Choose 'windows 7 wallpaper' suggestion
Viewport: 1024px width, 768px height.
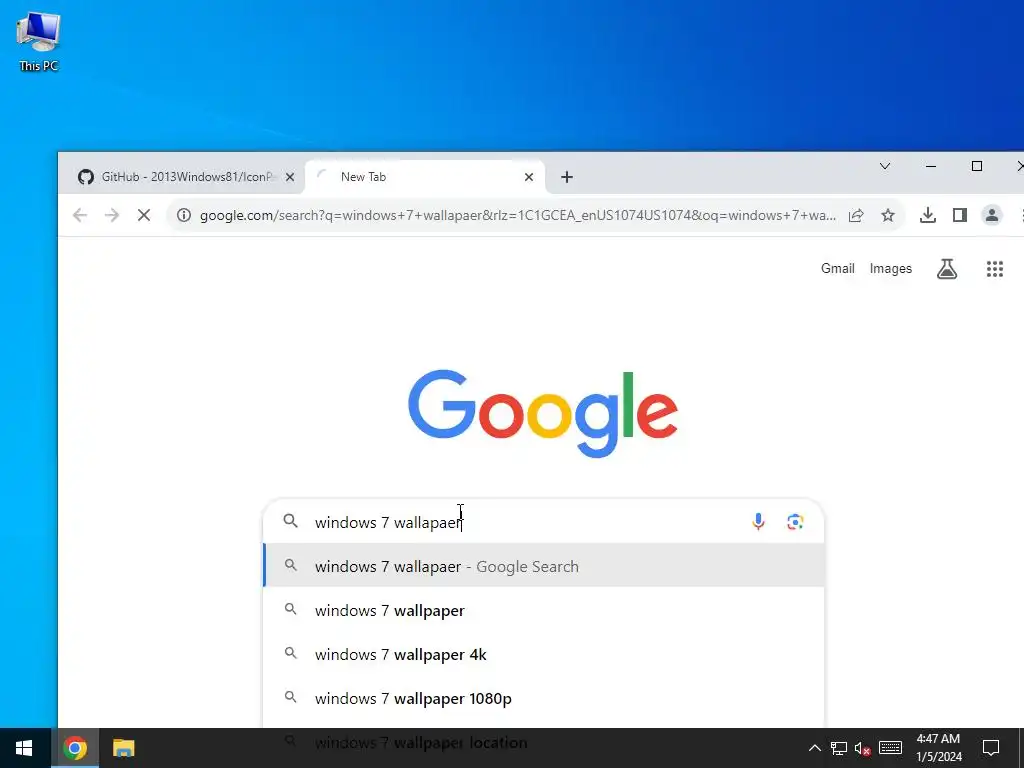coord(543,611)
